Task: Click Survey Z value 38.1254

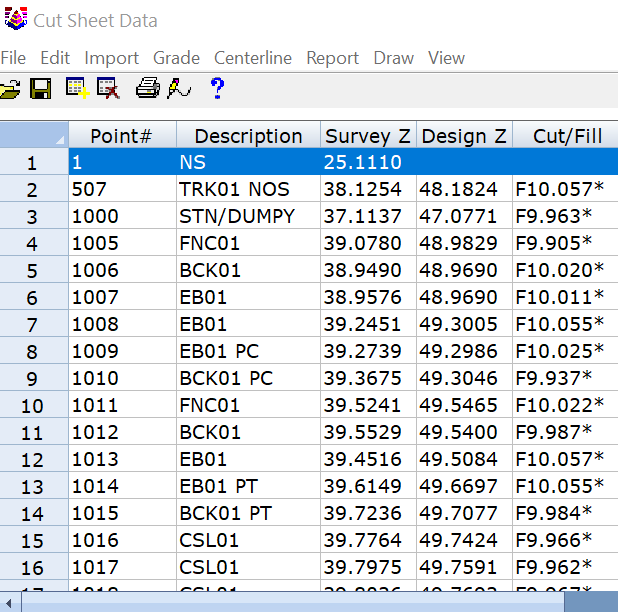Action: tap(369, 189)
